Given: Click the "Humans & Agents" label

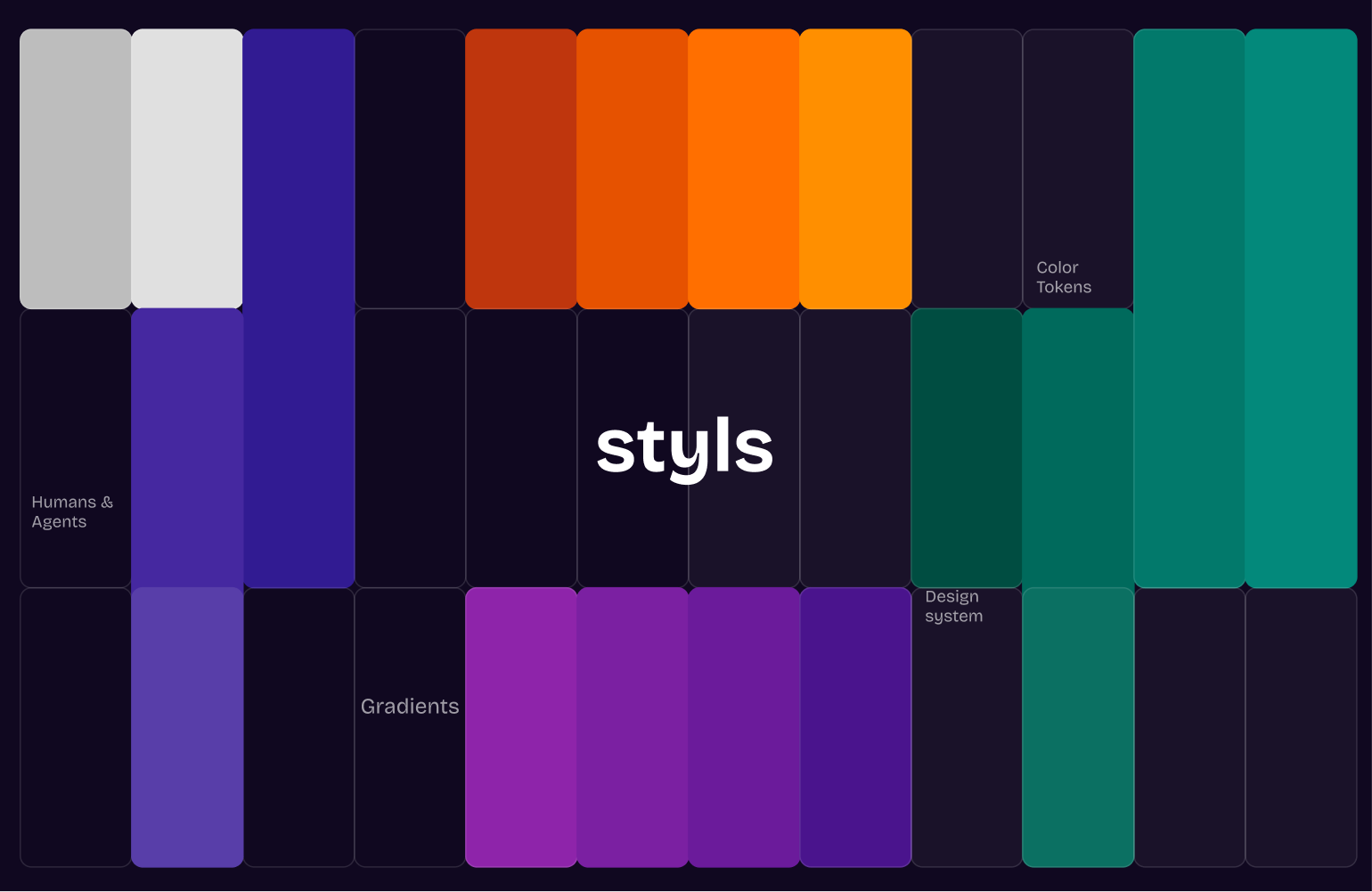Looking at the screenshot, I should click(72, 511).
